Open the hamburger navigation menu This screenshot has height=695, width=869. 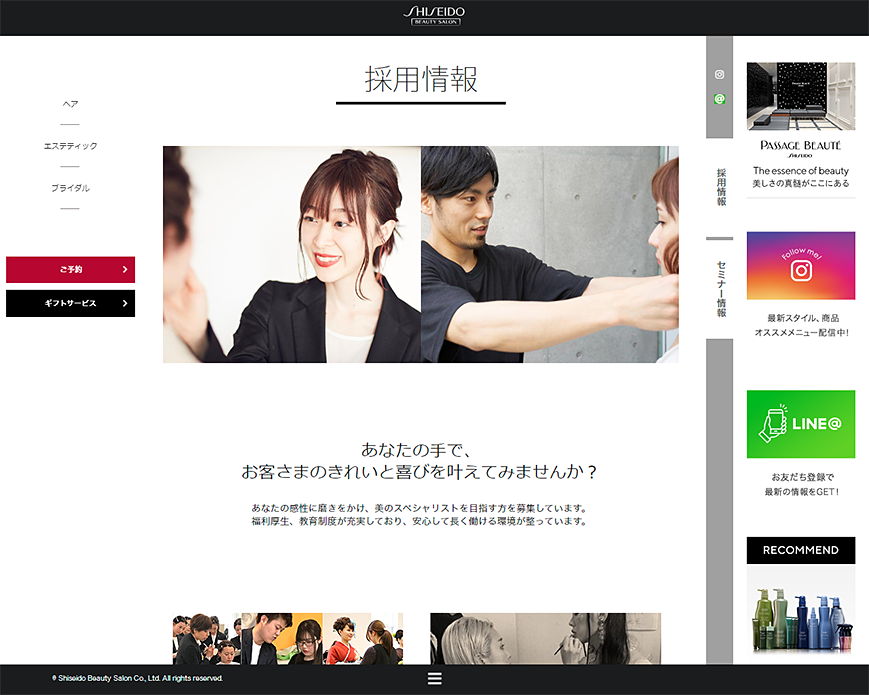tap(434, 678)
